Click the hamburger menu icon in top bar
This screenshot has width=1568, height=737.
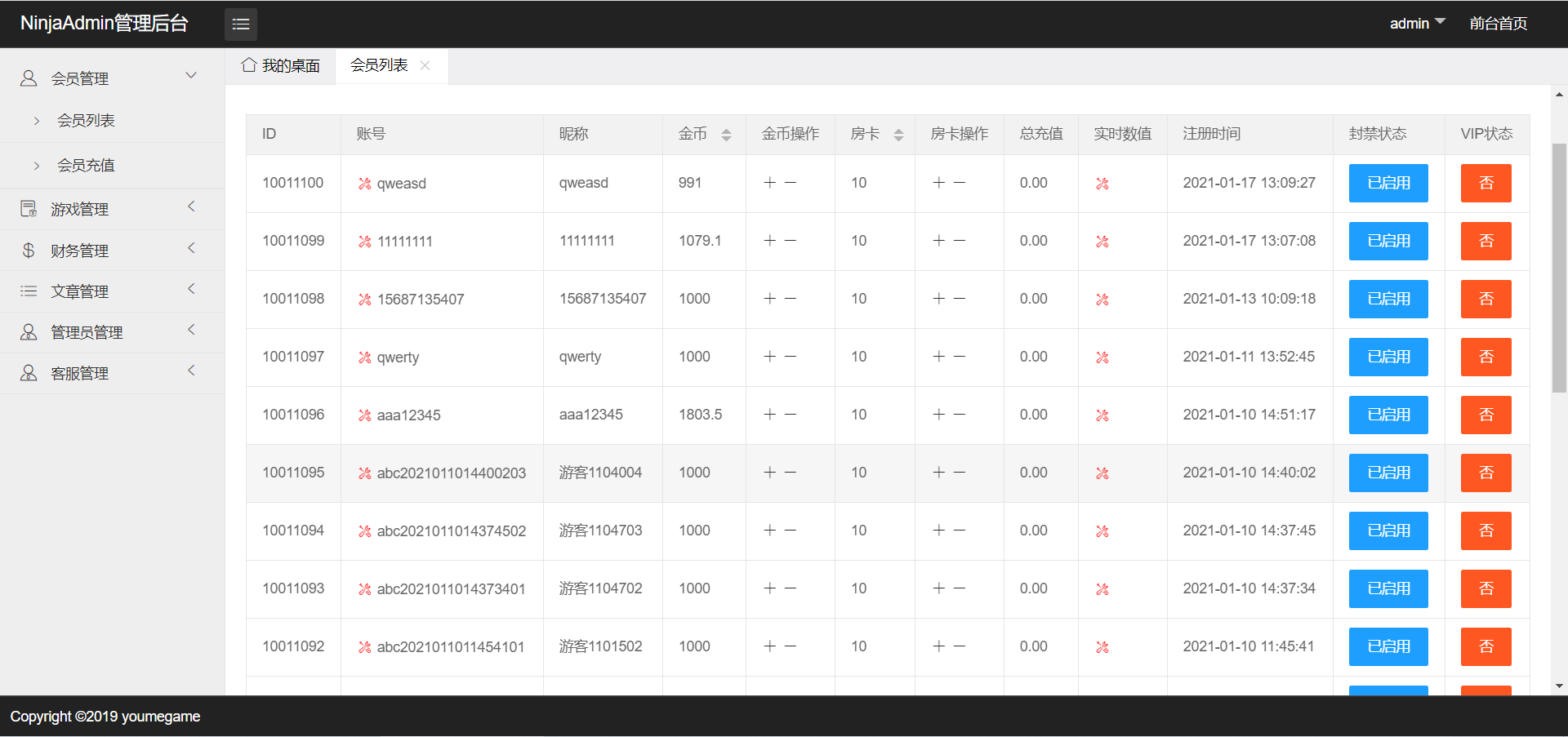(x=240, y=24)
